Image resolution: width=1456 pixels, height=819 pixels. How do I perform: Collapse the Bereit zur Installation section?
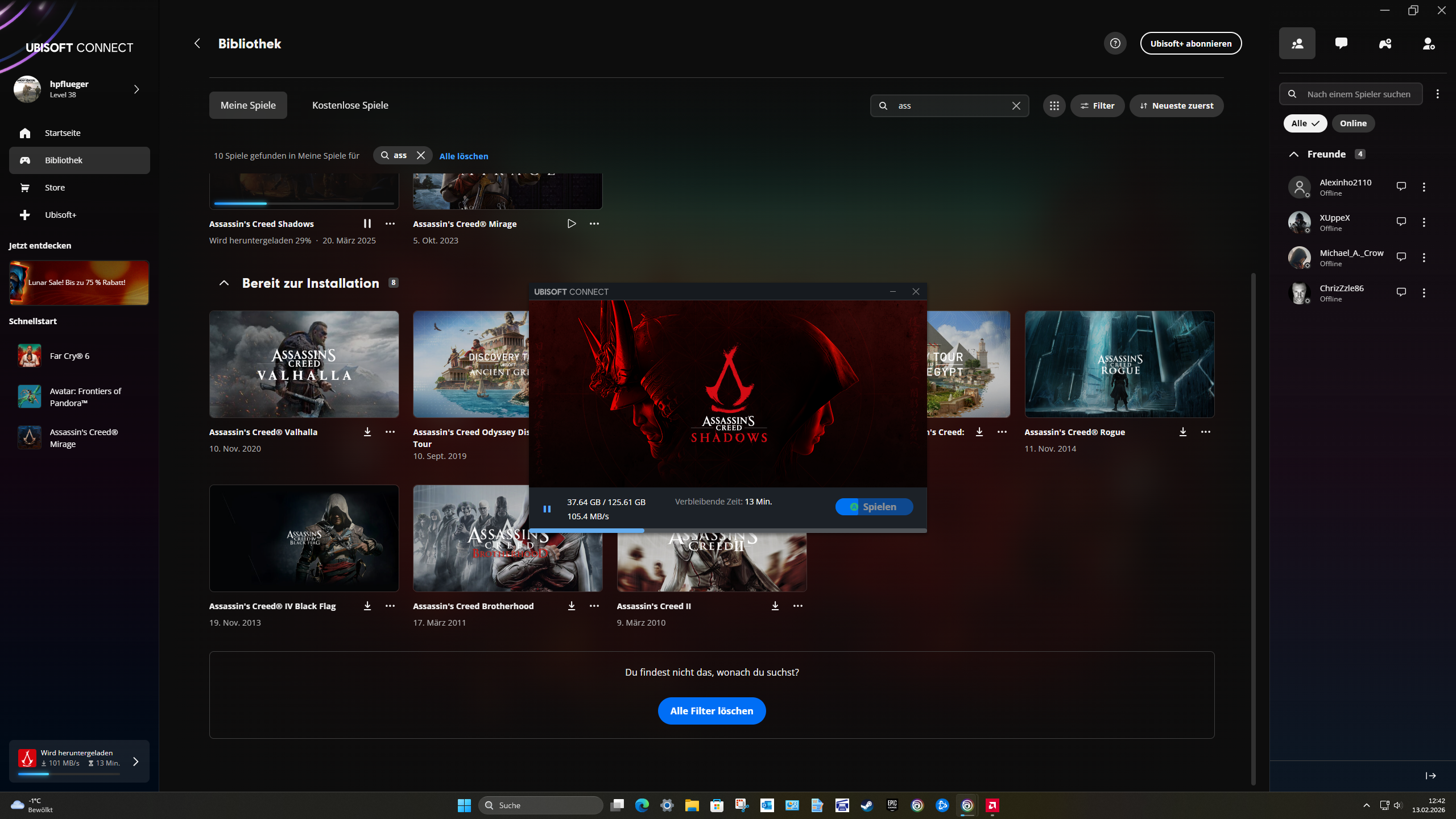click(224, 283)
